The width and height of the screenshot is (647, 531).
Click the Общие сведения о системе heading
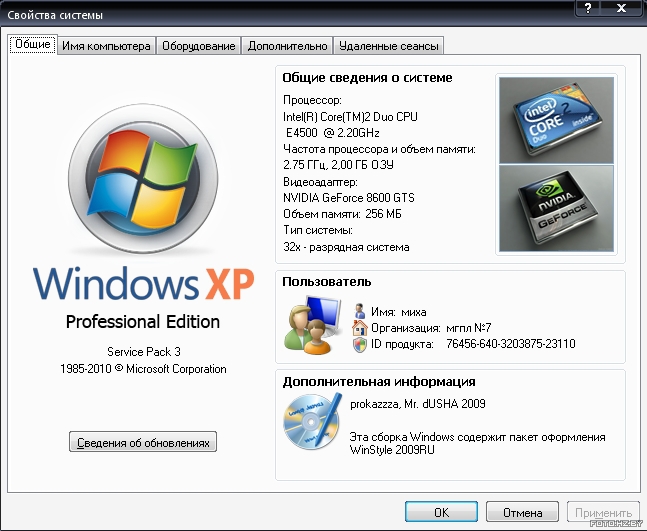coord(367,78)
